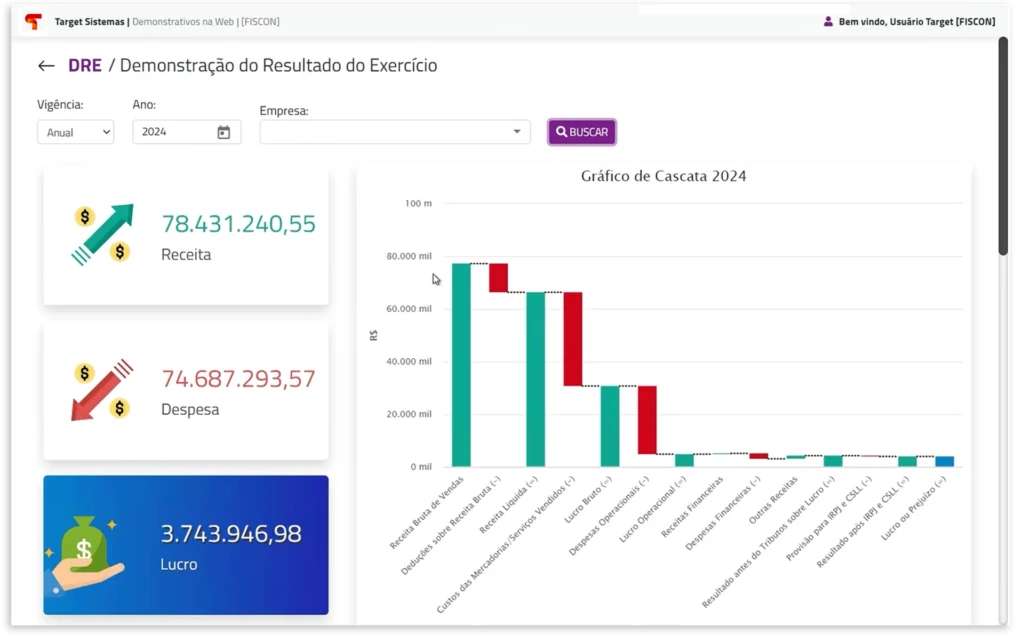
Task: Click the back arrow beside DRE title
Action: coord(46,65)
